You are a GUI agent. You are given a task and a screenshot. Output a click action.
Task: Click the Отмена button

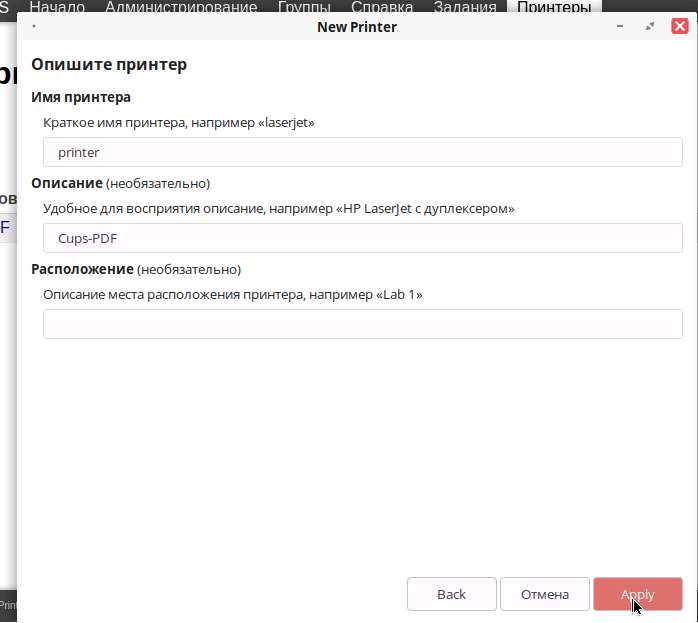tap(545, 594)
